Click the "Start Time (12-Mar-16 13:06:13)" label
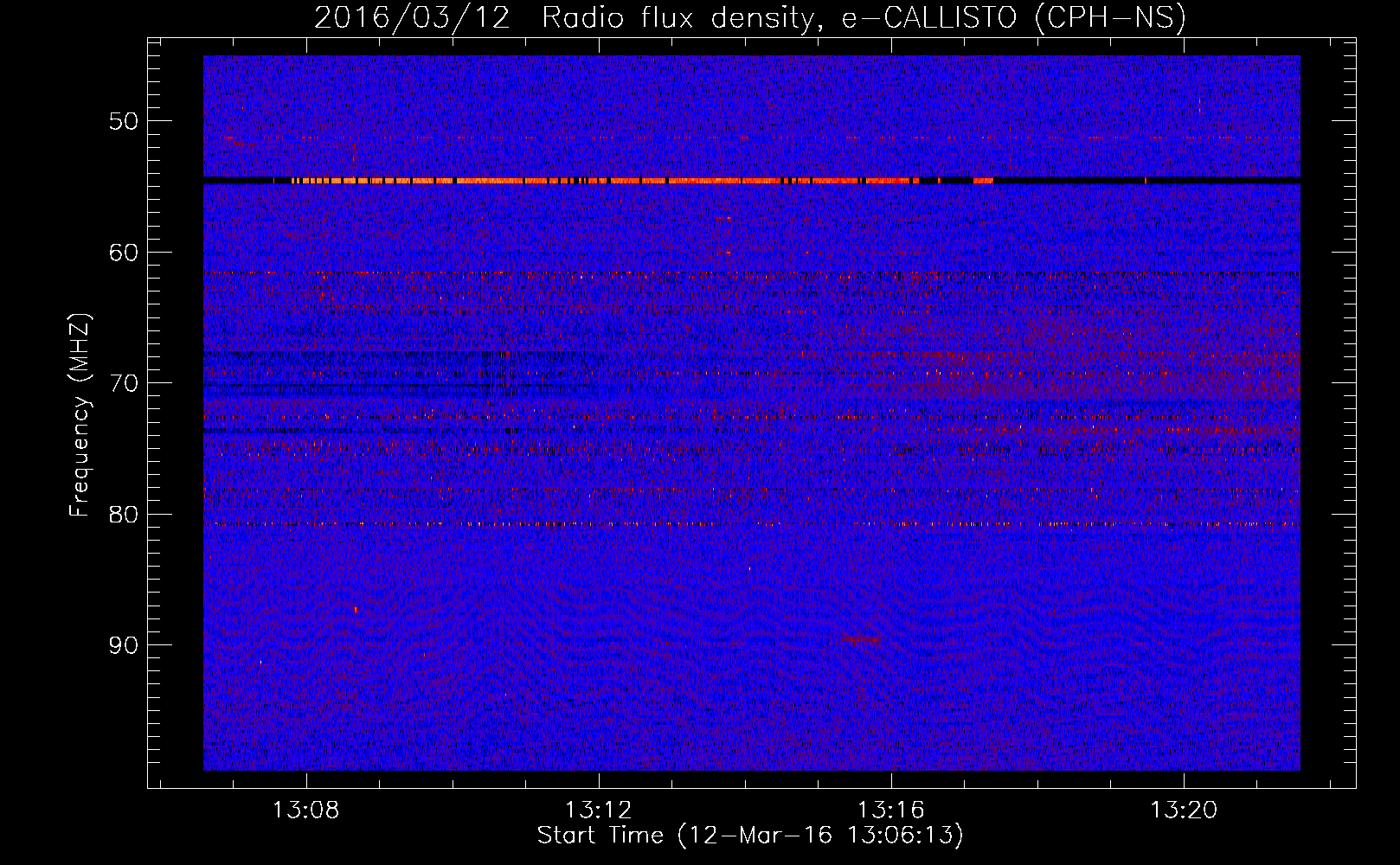Screen dimensions: 1400x865 click(x=749, y=836)
